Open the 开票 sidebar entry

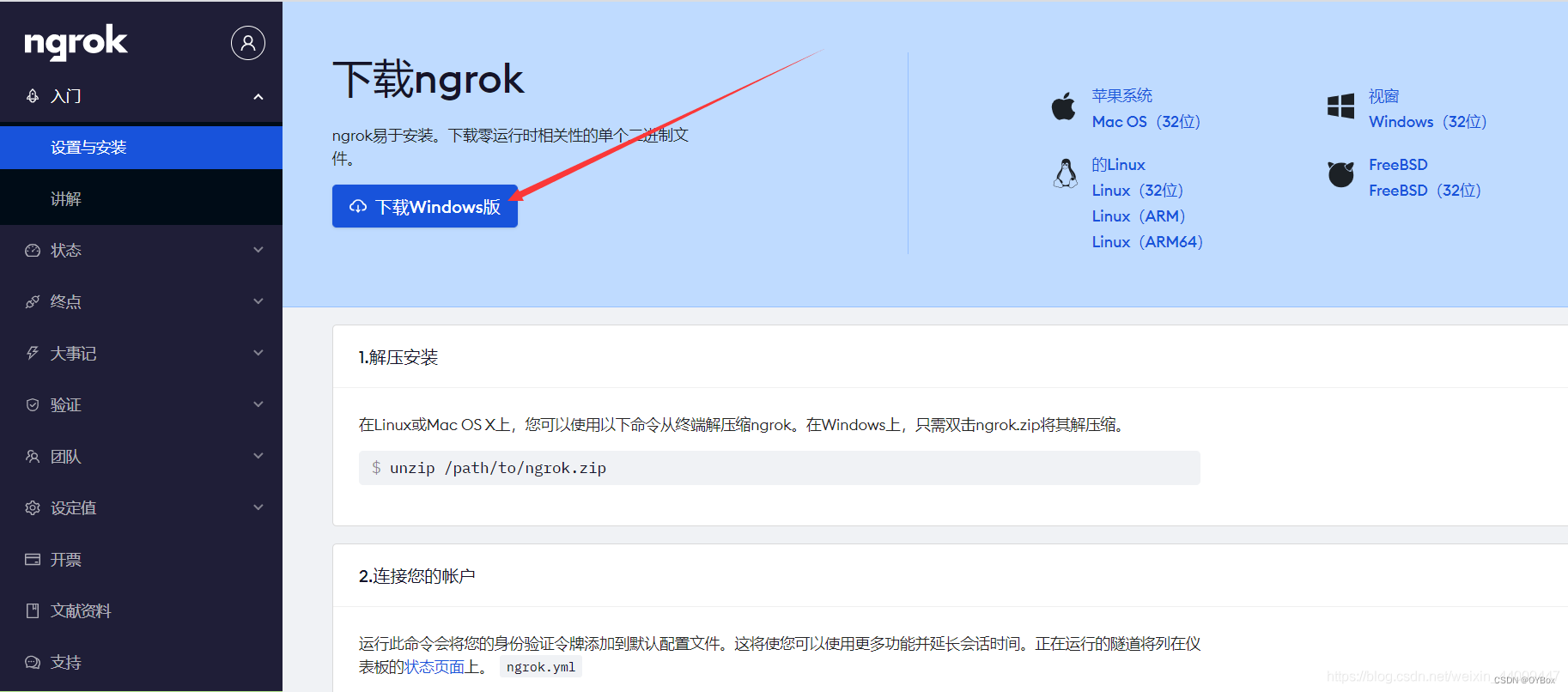coord(141,560)
